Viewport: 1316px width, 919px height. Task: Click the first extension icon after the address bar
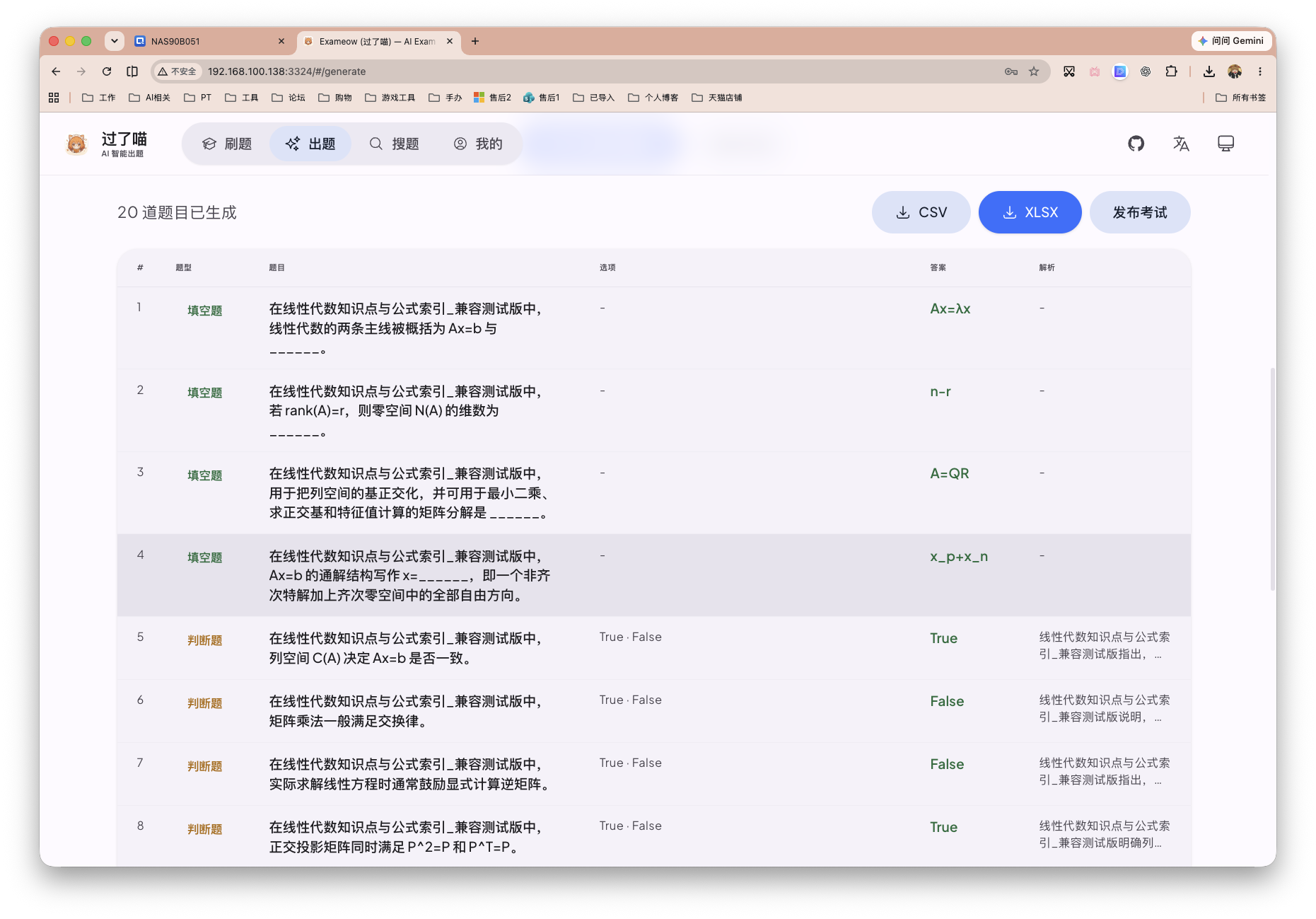[1069, 71]
